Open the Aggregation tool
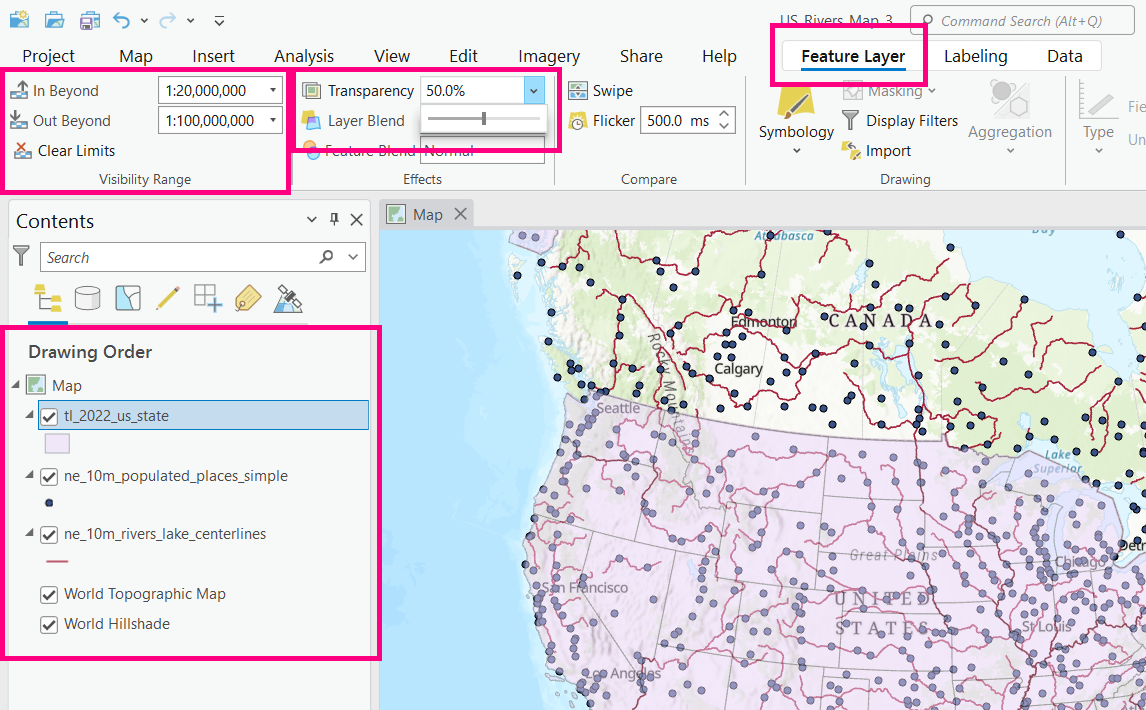Viewport: 1146px width, 710px height. pos(1010,120)
